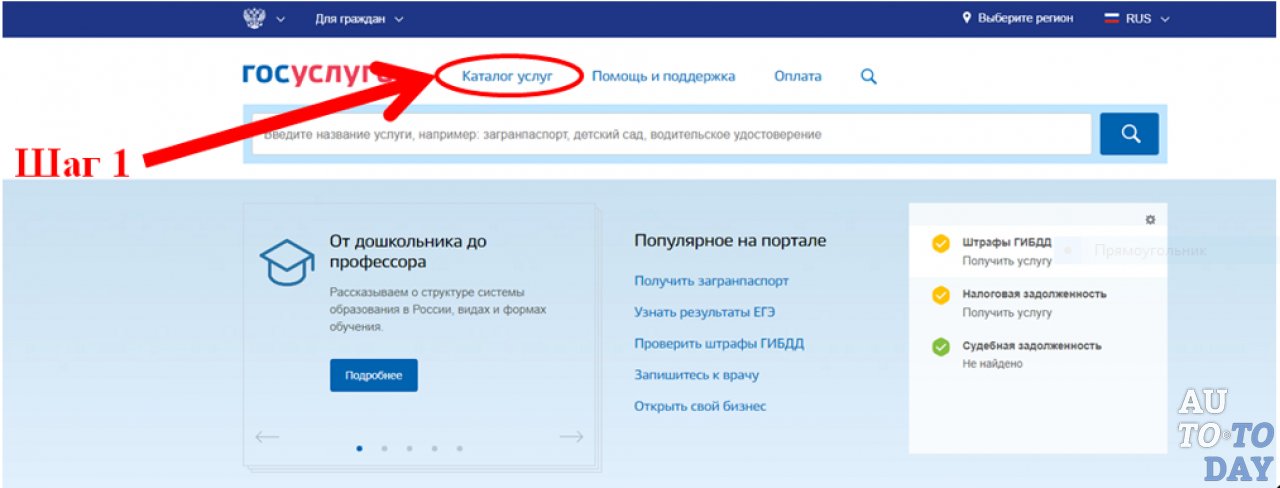Screen dimensions: 1280x488
Task: Click 'Не найдено' status text
Action: (992, 364)
